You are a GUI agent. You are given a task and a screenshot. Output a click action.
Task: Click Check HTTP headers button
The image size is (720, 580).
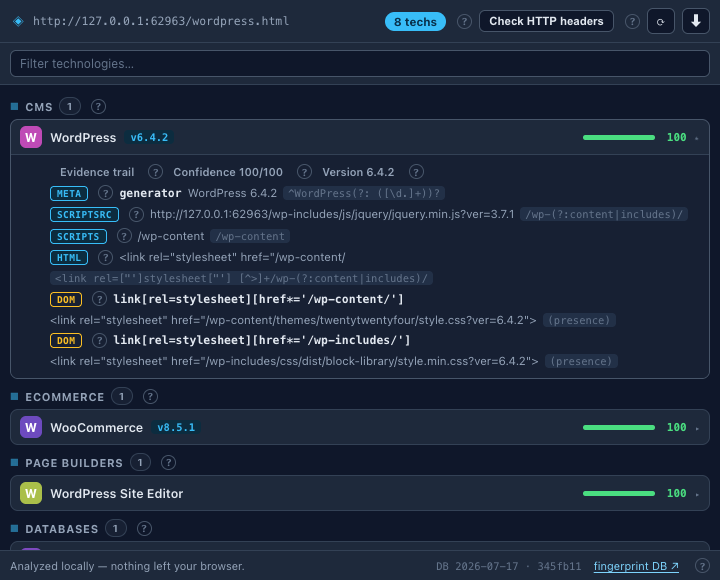(x=546, y=21)
